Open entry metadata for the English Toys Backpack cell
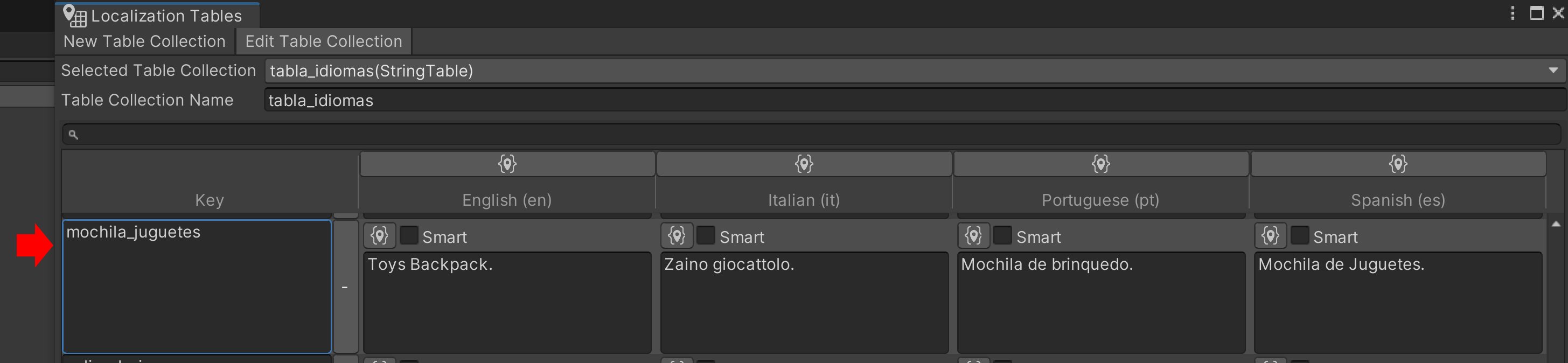 (x=380, y=236)
